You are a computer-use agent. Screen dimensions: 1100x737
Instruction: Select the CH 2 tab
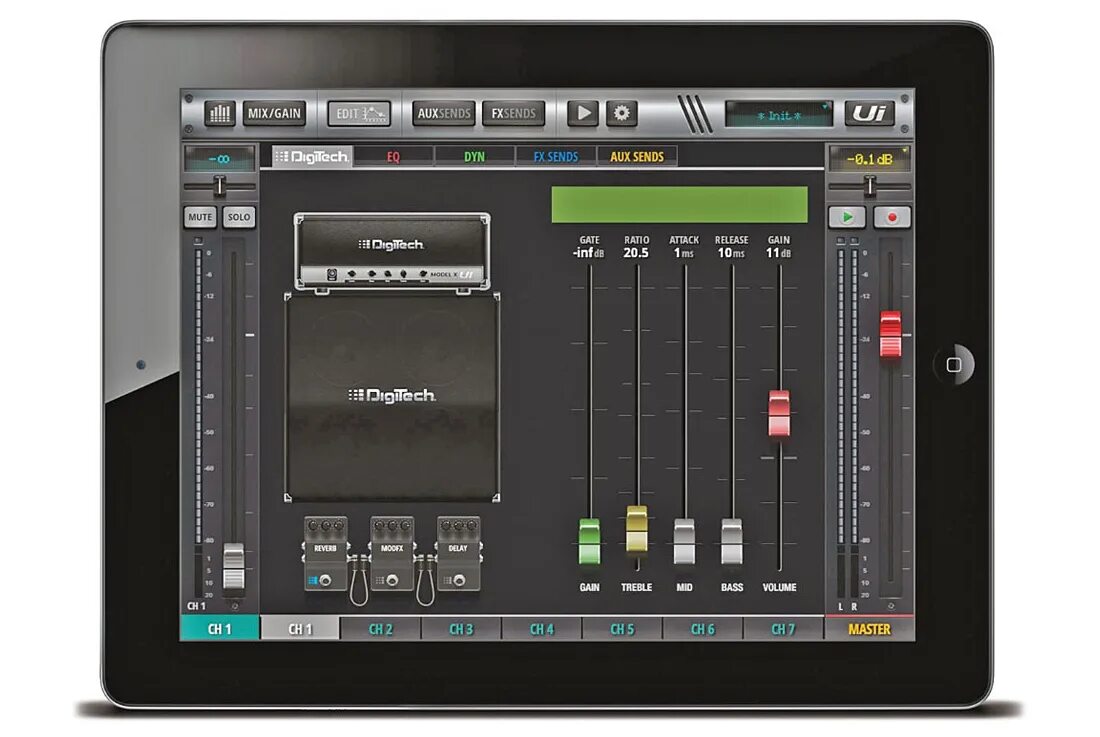[381, 628]
